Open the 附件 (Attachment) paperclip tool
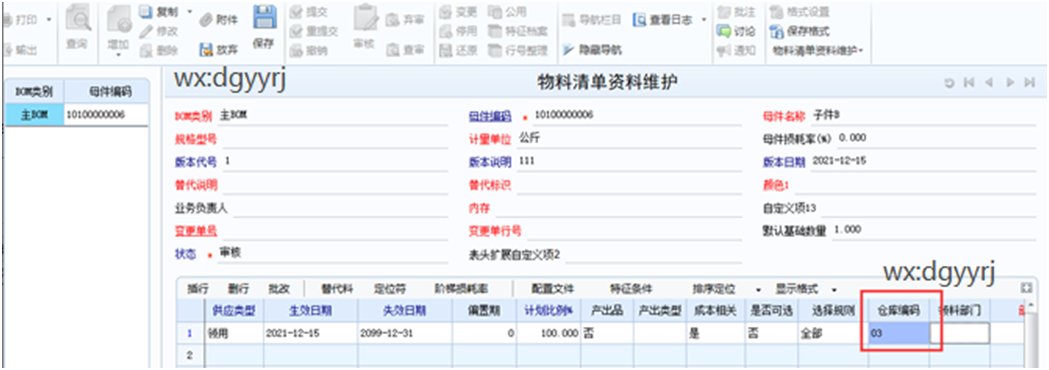This screenshot has height=370, width=1049. (x=207, y=20)
